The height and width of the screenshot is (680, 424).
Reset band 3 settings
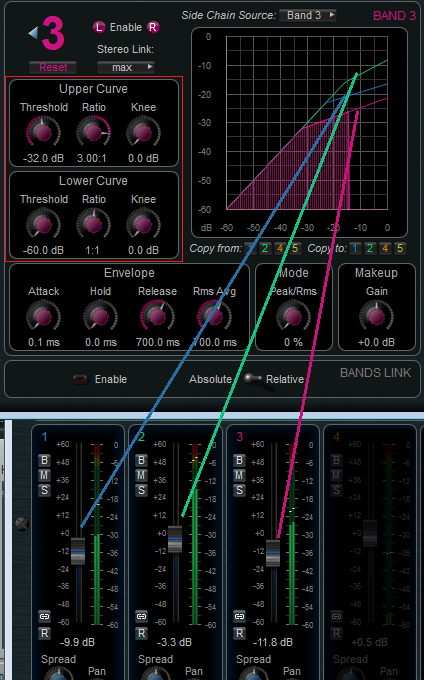(53, 67)
